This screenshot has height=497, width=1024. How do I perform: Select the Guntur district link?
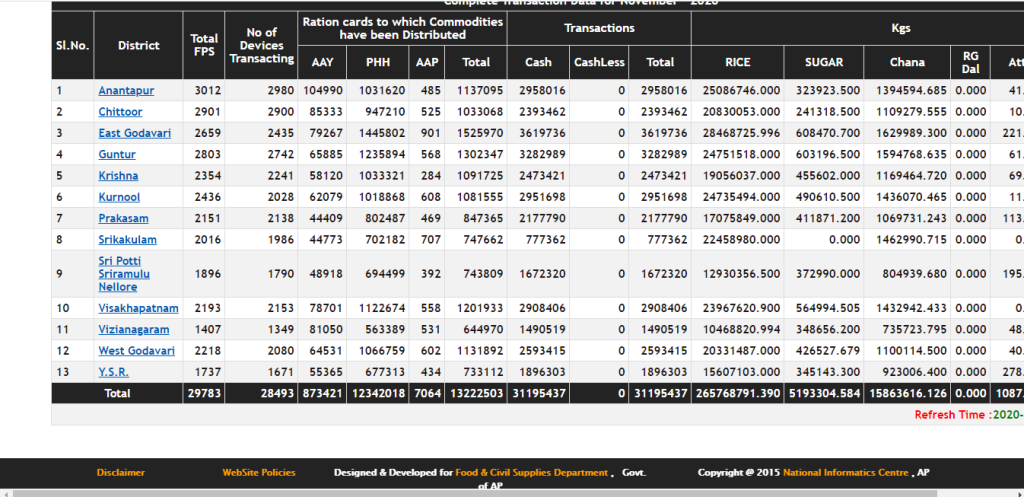[x=117, y=155]
